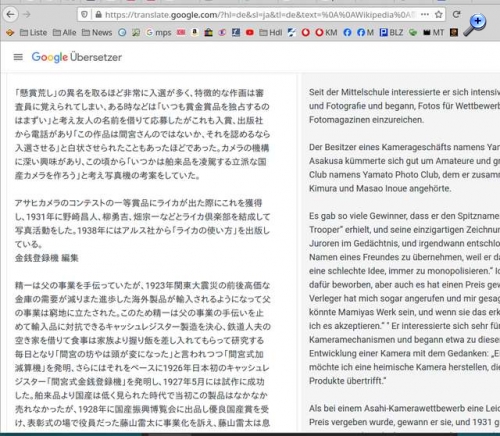Click the magnifier zoom-in icon

click(475, 25)
